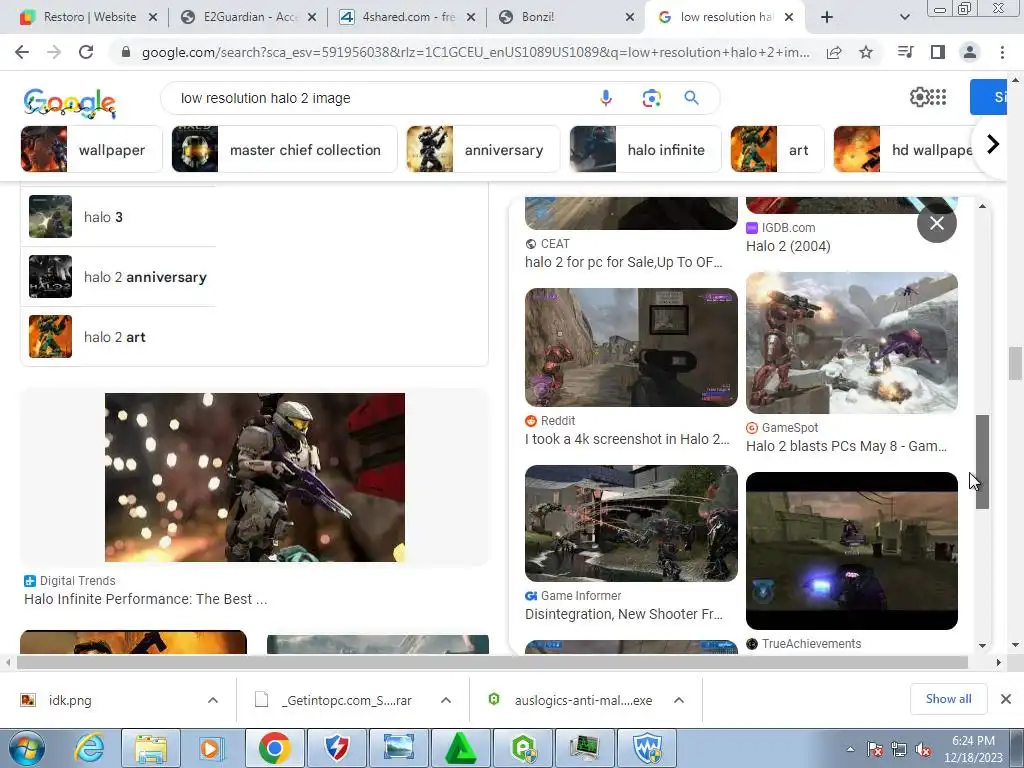Launch Internet Explorer from taskbar
1024x768 pixels.
pos(89,748)
